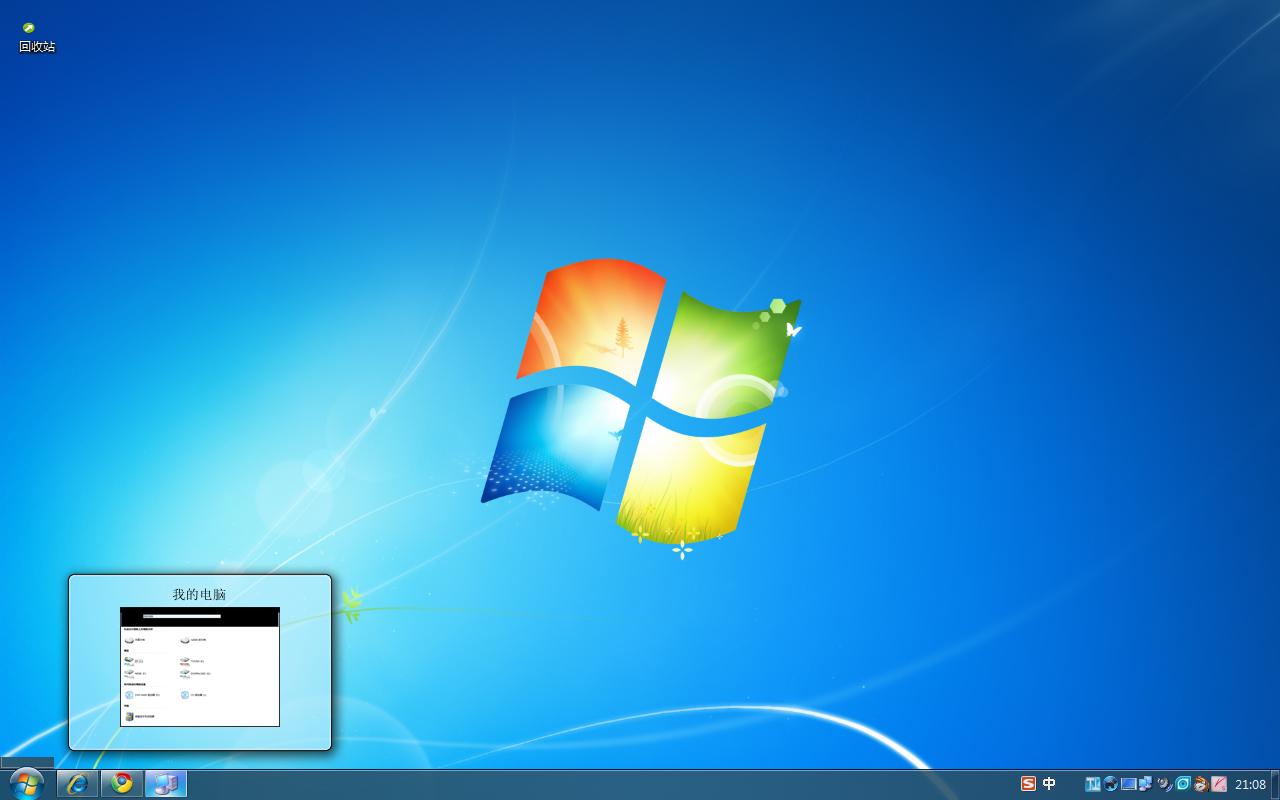This screenshot has width=1280, height=800.
Task: Click the teal circular tray icon
Action: [1183, 784]
